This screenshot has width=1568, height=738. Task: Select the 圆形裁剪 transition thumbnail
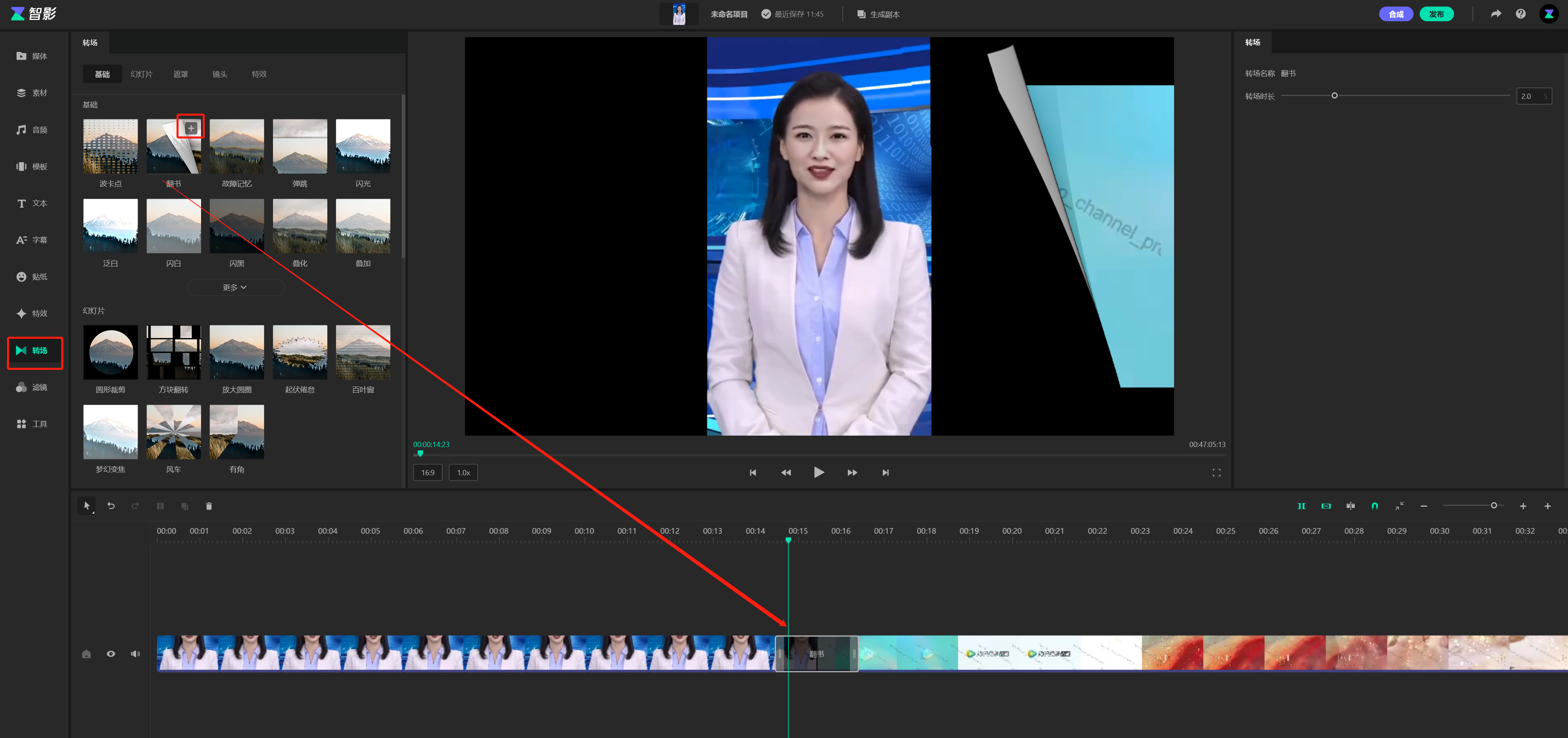coord(110,353)
